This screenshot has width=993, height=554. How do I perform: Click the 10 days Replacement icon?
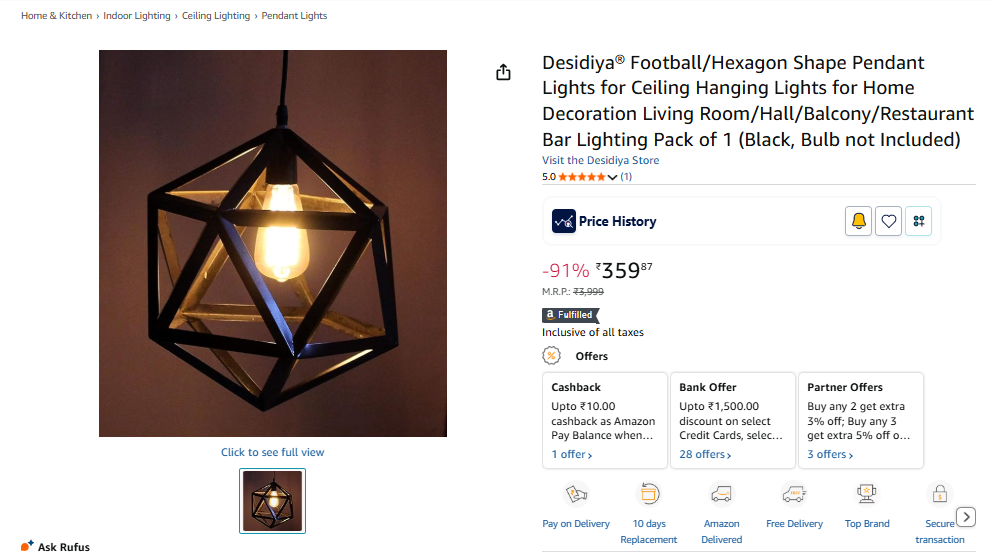(x=649, y=493)
